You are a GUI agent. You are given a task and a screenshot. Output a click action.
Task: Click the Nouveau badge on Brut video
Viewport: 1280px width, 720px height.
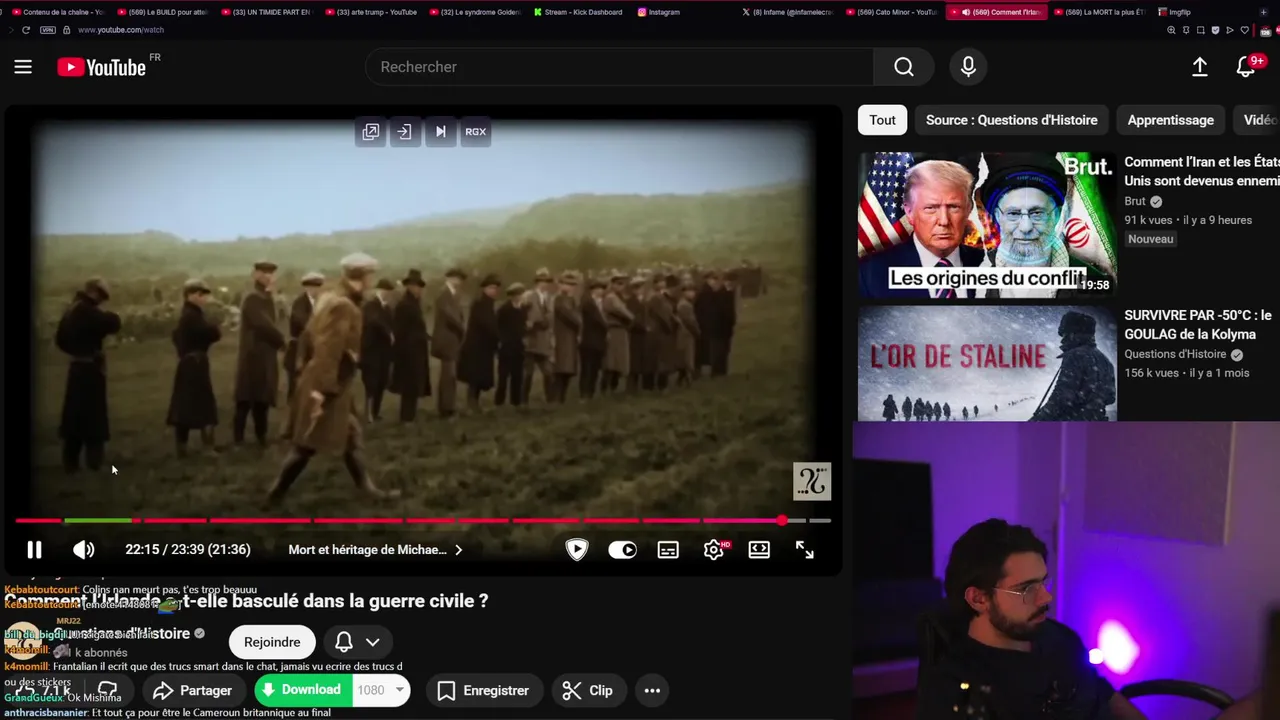(1150, 239)
